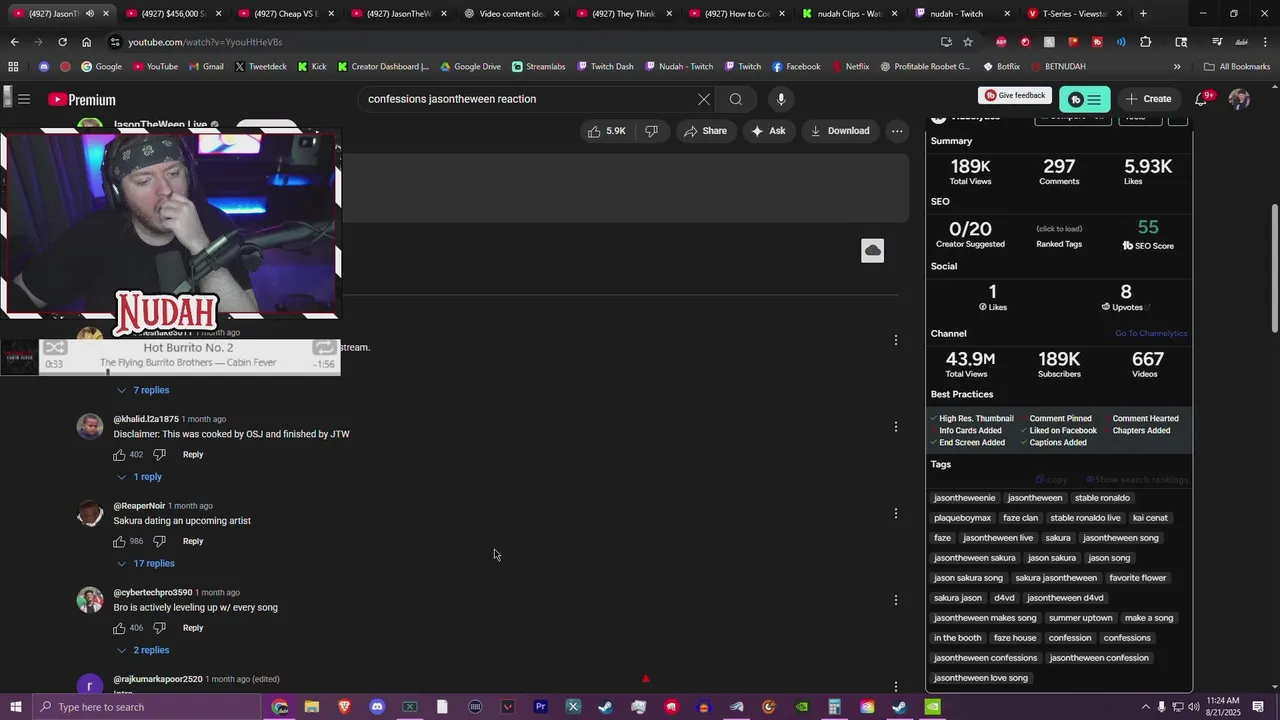Open a new browser tab
The height and width of the screenshot is (720, 1280).
(1143, 14)
